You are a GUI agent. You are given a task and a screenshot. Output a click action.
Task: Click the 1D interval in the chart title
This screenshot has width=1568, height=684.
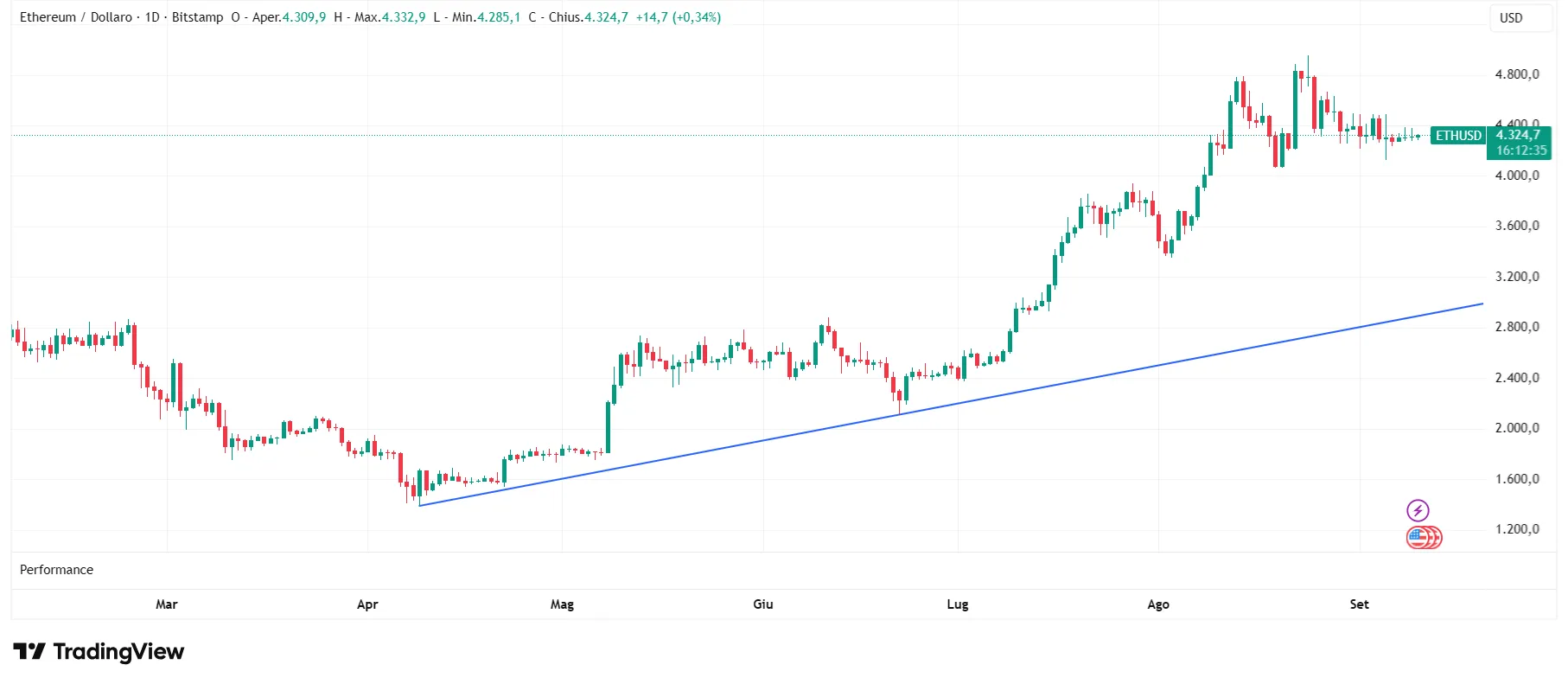pyautogui.click(x=152, y=17)
